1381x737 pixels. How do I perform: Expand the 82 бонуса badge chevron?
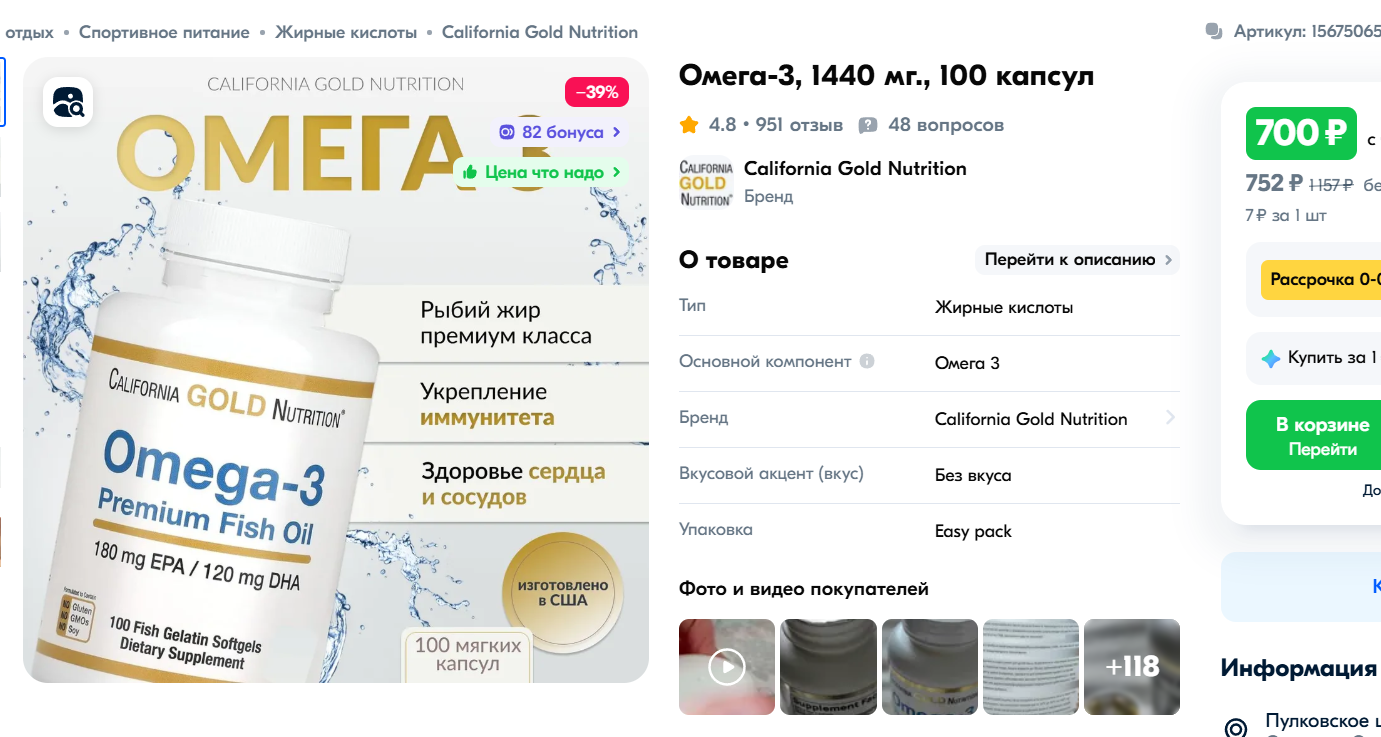pos(616,132)
